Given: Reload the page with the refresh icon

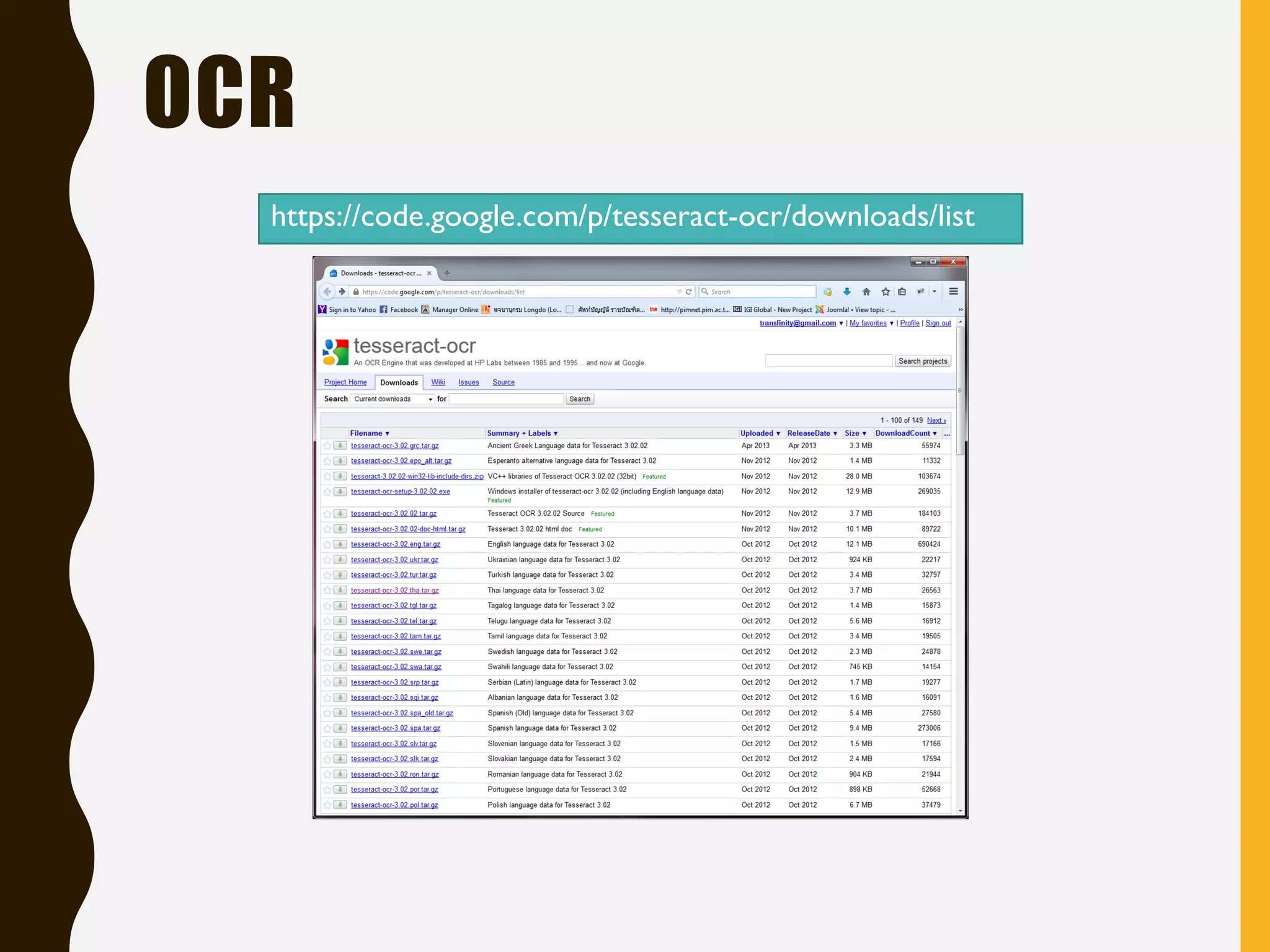Looking at the screenshot, I should 688,292.
